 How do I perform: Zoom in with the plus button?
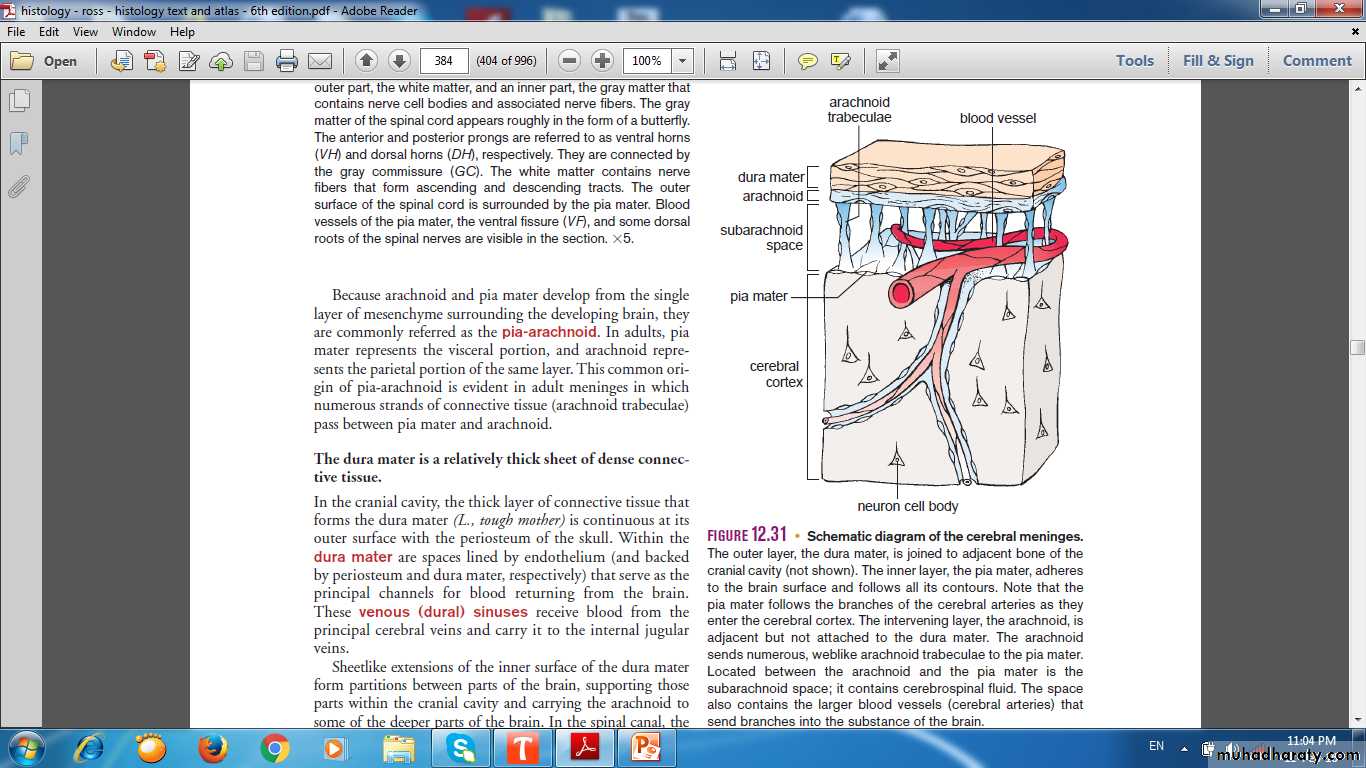pyautogui.click(x=602, y=61)
